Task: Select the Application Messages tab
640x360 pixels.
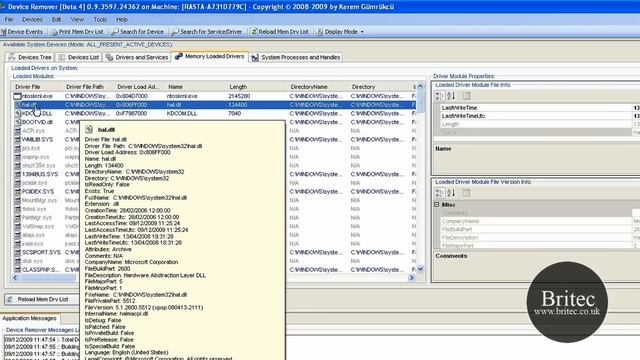Action: [x=29, y=318]
